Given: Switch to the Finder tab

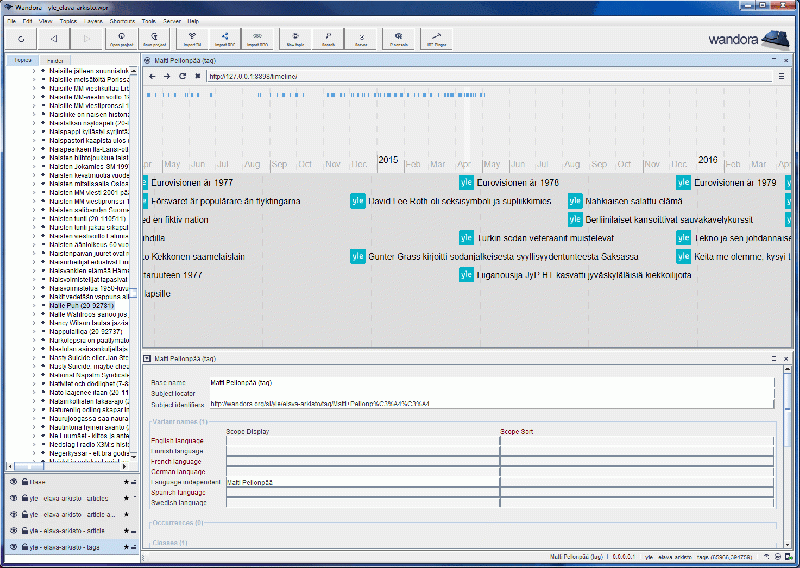Looking at the screenshot, I should point(55,60).
